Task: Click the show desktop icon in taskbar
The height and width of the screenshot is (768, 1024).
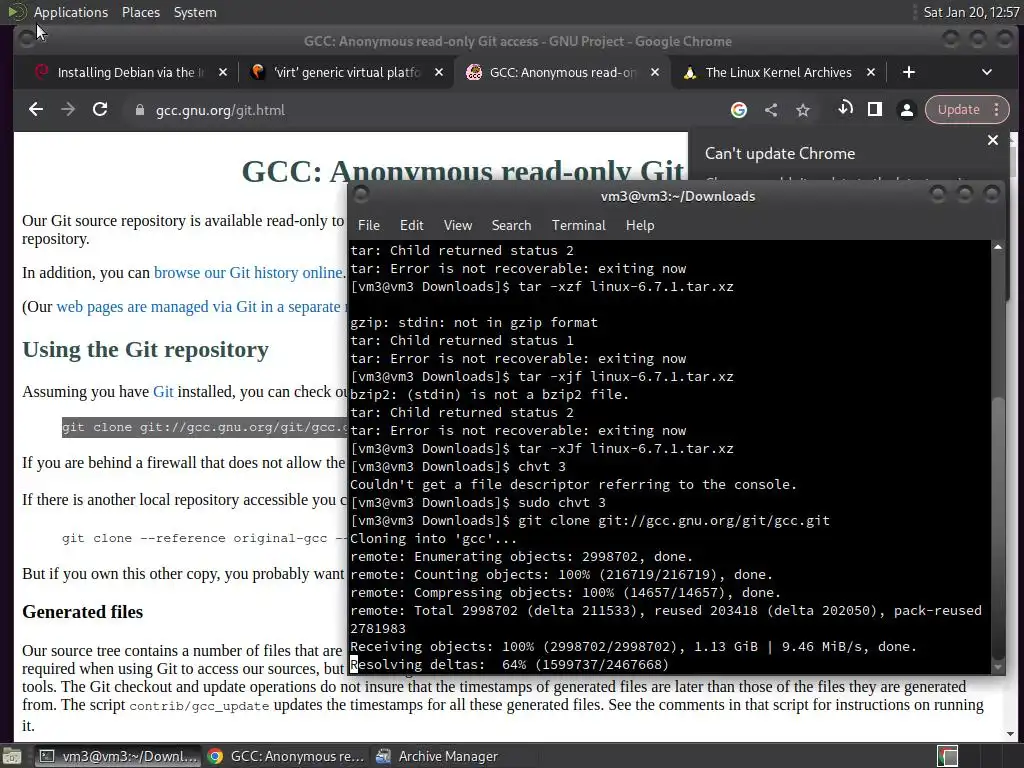Action: pyautogui.click(x=12, y=756)
